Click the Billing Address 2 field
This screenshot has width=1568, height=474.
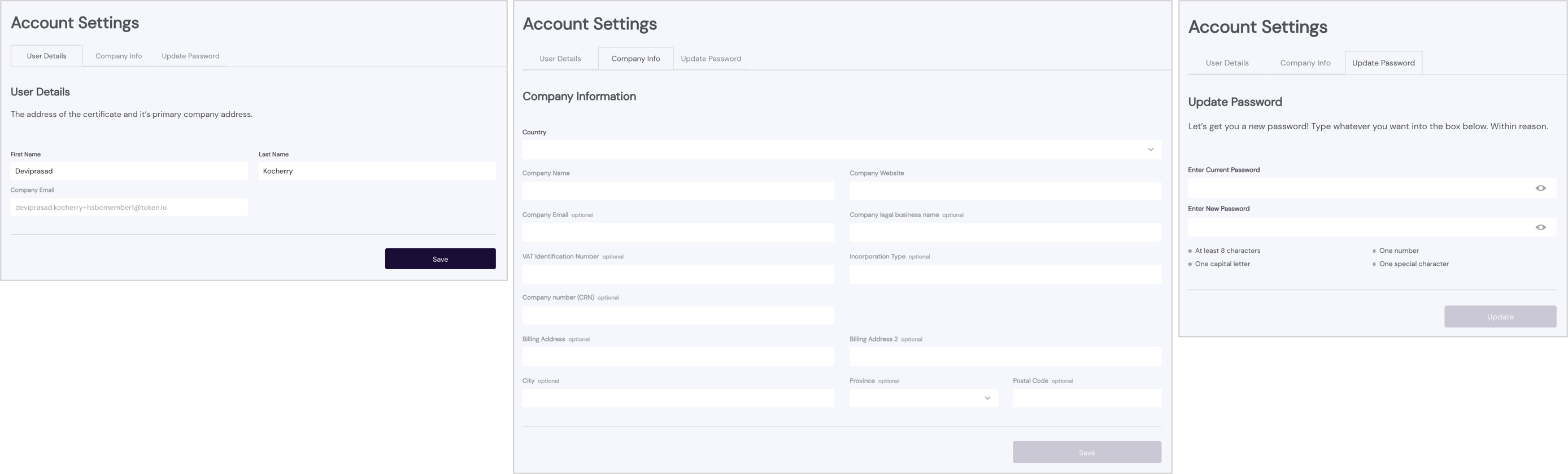[x=1005, y=357]
